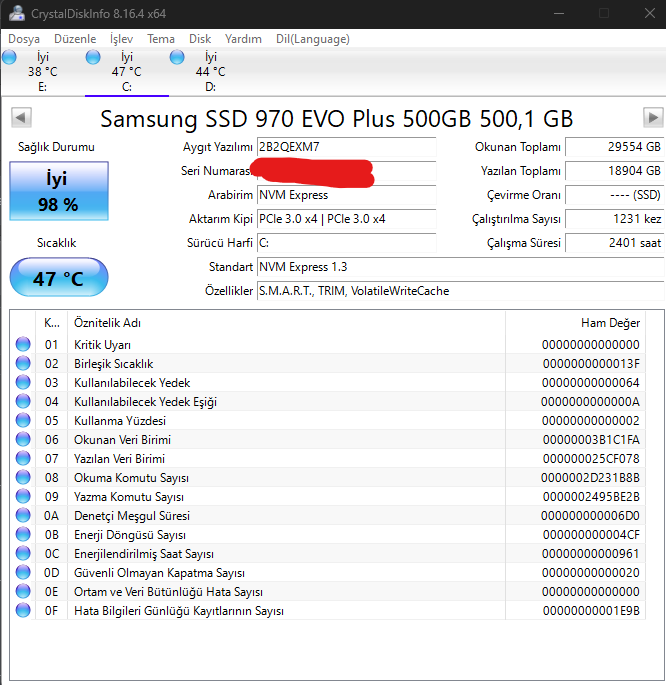Click the K... ID column header
Image resolution: width=666 pixels, height=685 pixels.
[x=52, y=323]
